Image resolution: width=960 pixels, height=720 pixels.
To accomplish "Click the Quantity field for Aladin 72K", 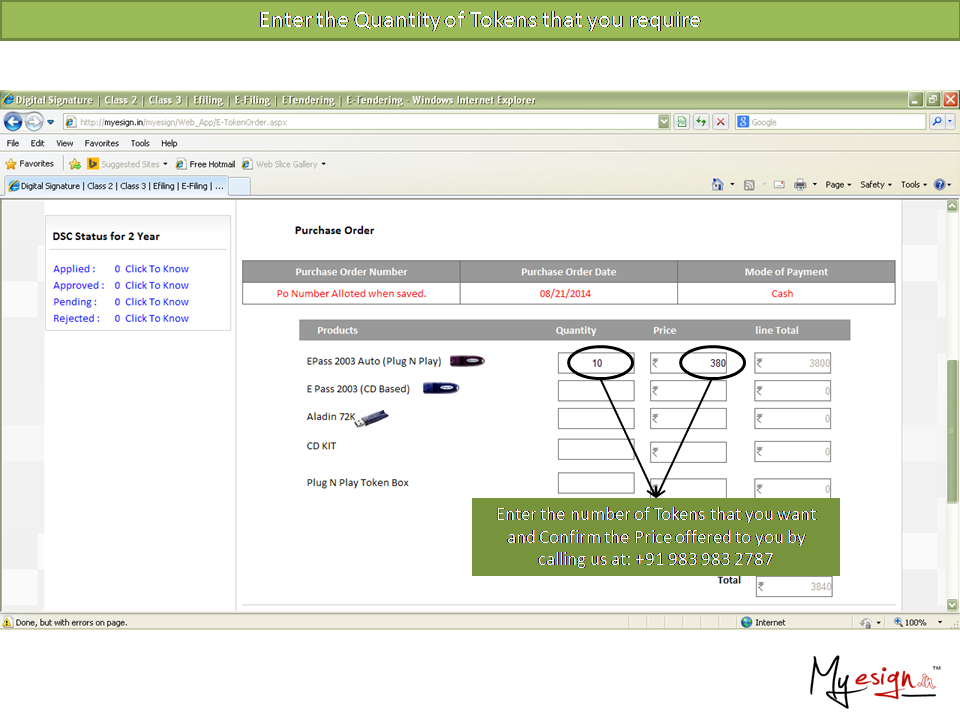I will 596,418.
